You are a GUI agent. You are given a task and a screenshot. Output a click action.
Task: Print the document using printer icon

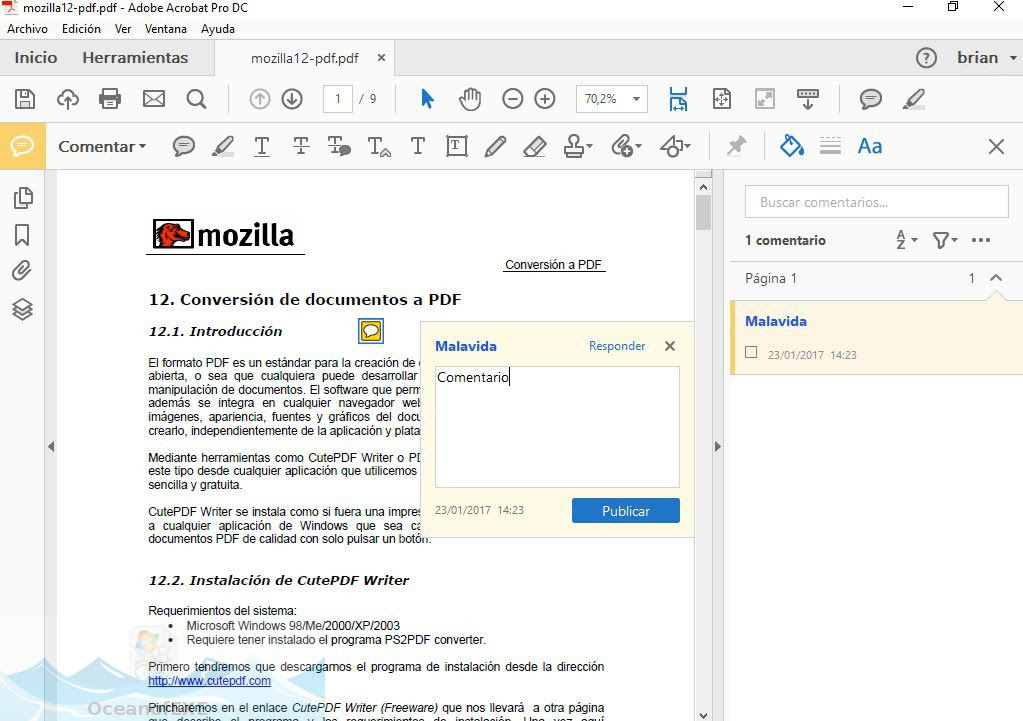coord(110,99)
